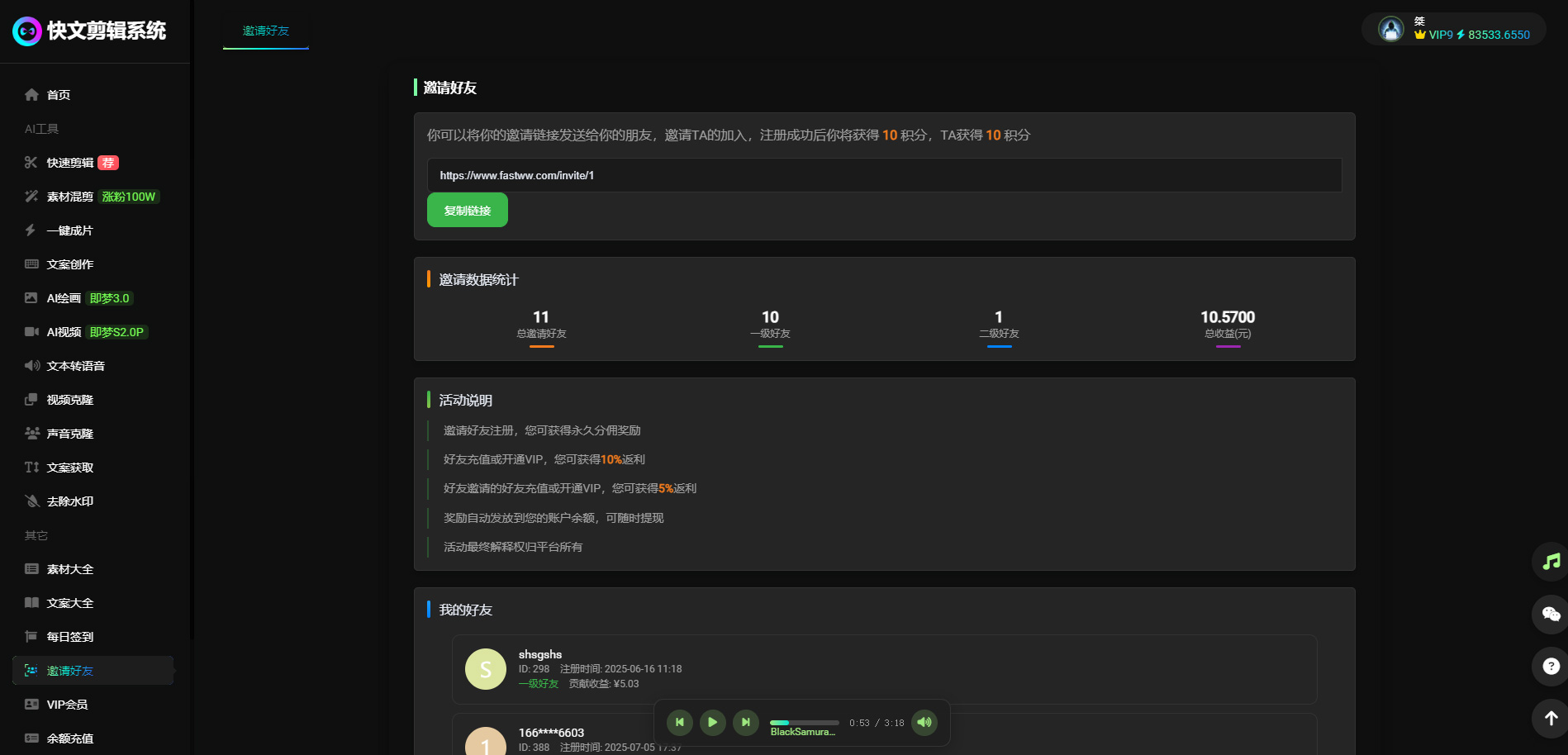This screenshot has height=755, width=1568.
Task: Click the 快文剪辑系统 logo icon
Action: (27, 31)
